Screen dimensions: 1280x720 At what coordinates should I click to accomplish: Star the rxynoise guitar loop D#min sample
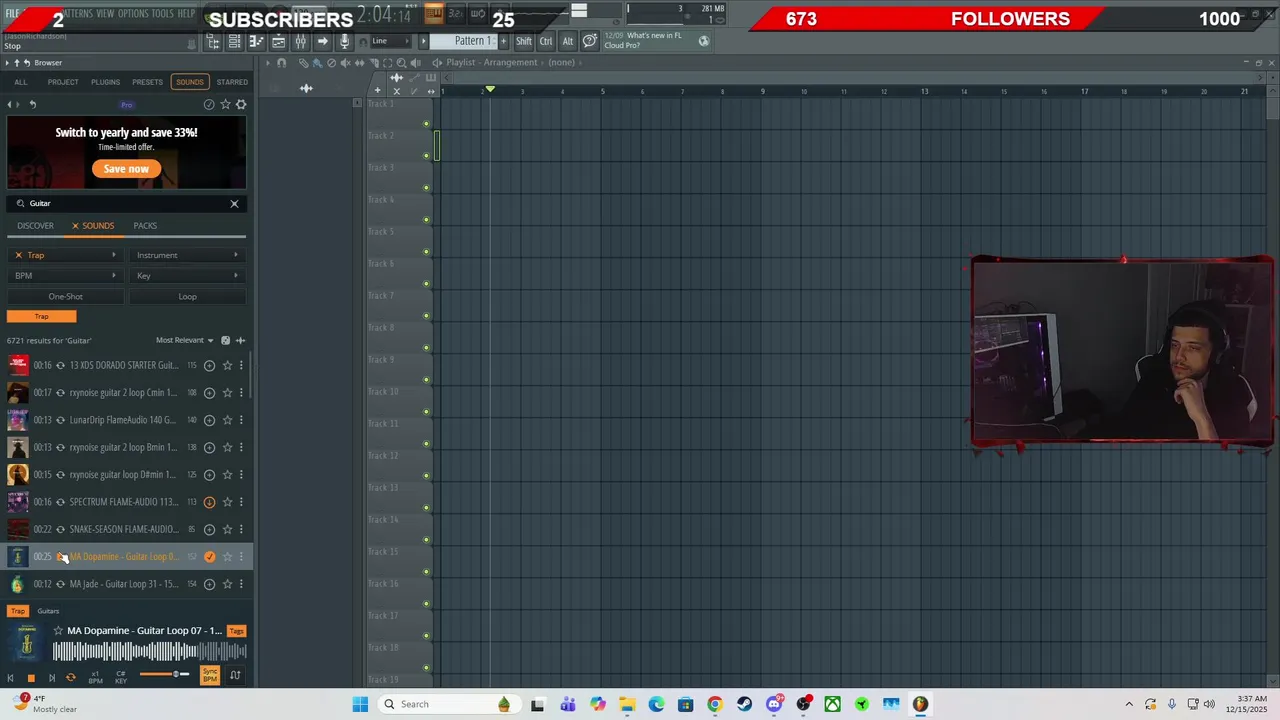click(x=227, y=475)
